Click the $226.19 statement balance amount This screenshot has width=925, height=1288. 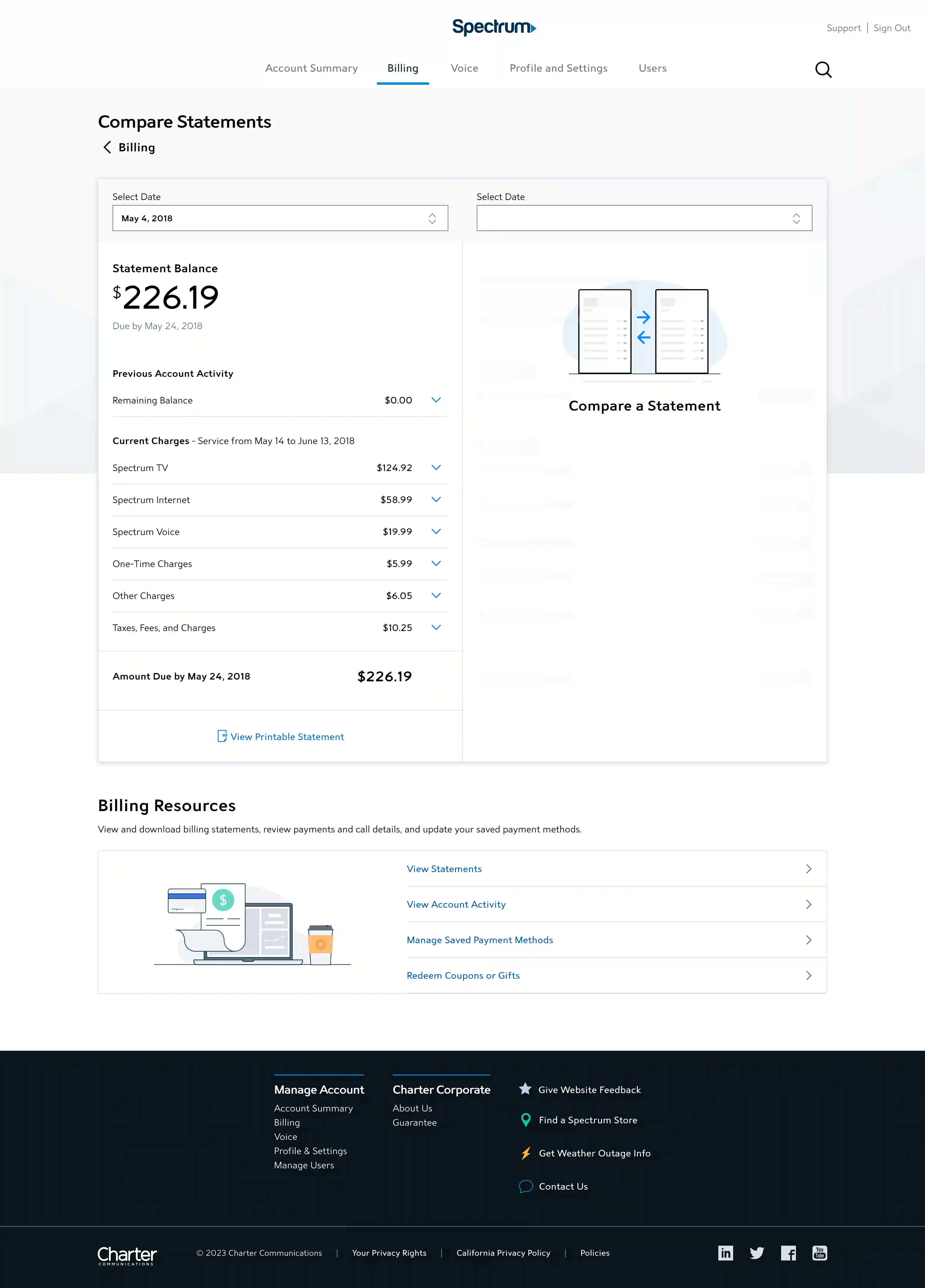click(165, 298)
